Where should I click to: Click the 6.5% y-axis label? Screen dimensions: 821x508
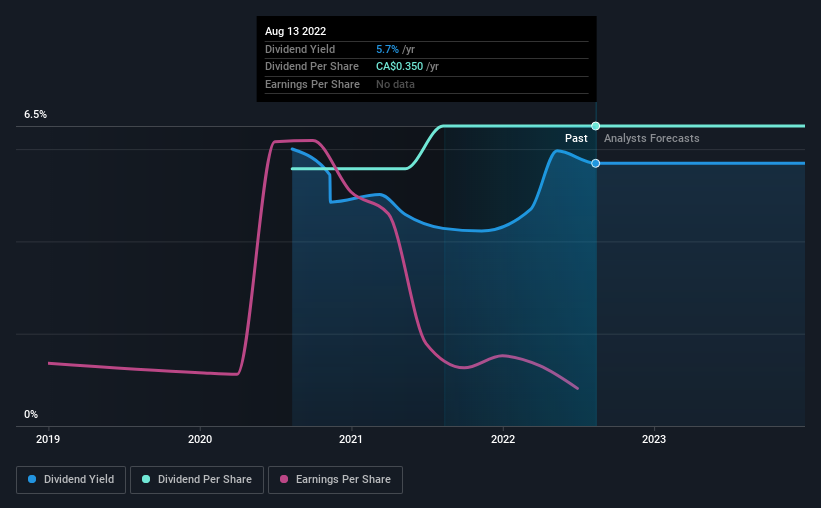pos(35,114)
